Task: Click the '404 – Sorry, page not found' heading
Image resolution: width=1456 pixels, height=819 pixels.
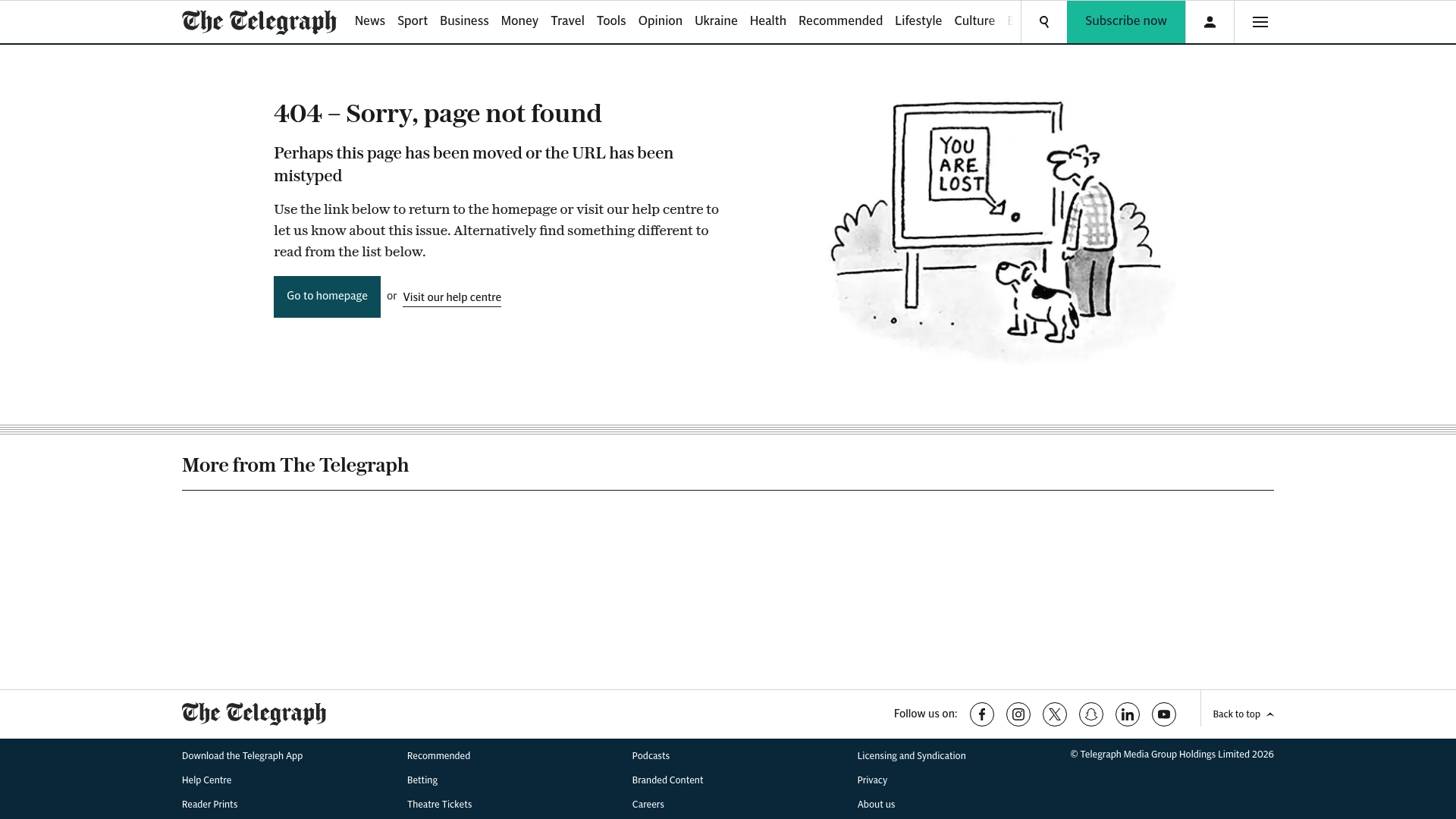Action: click(x=438, y=114)
